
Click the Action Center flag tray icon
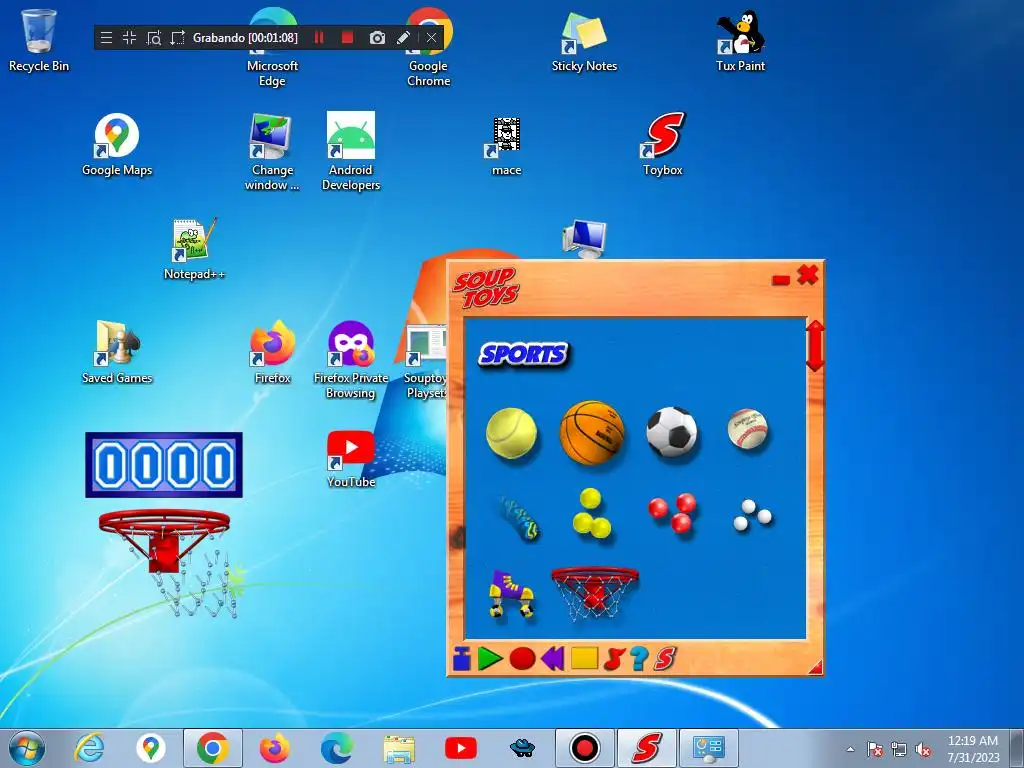[x=874, y=749]
